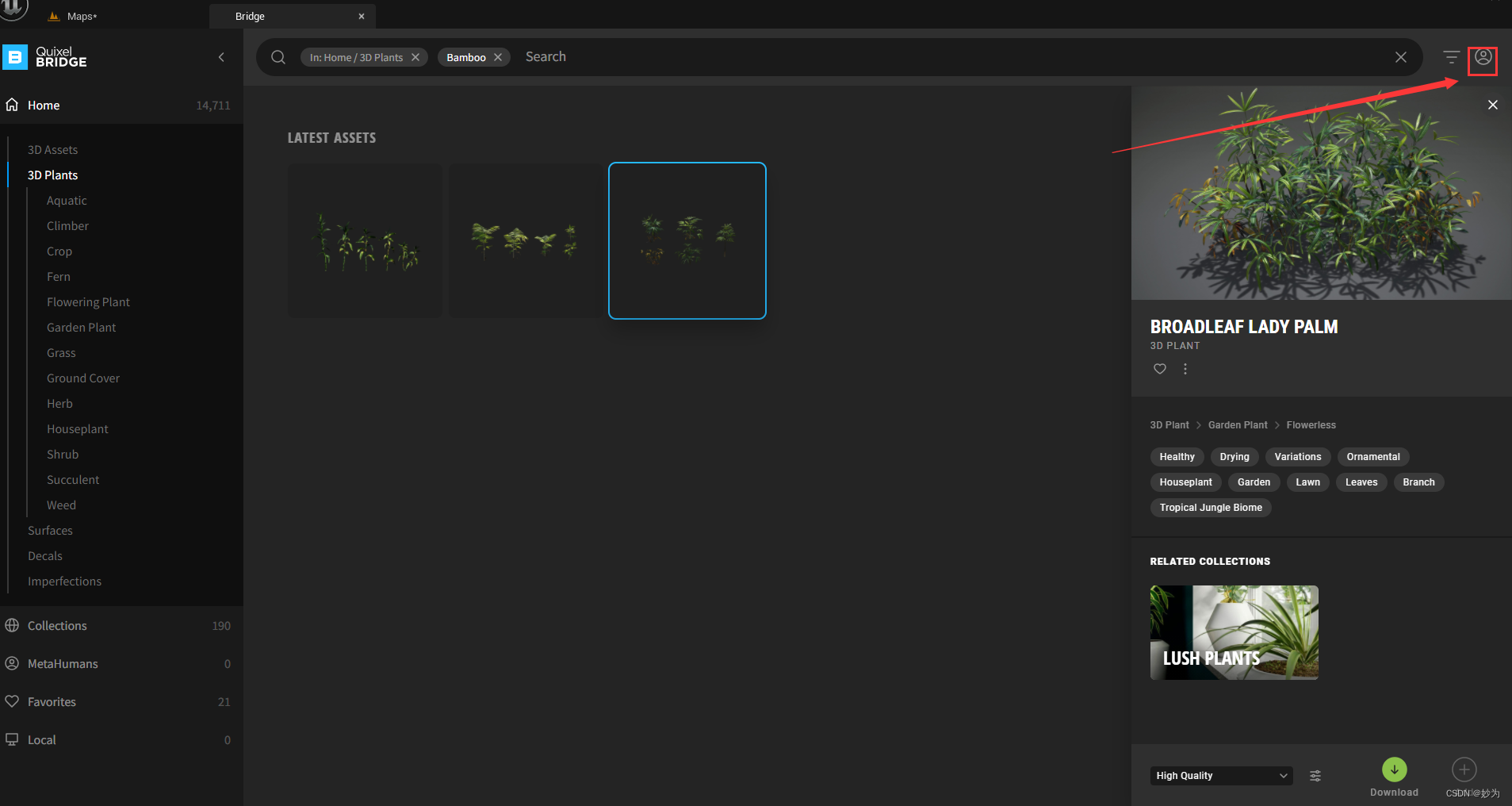
Task: Click the Garden Plant breadcrumb link
Action: coord(1238,425)
